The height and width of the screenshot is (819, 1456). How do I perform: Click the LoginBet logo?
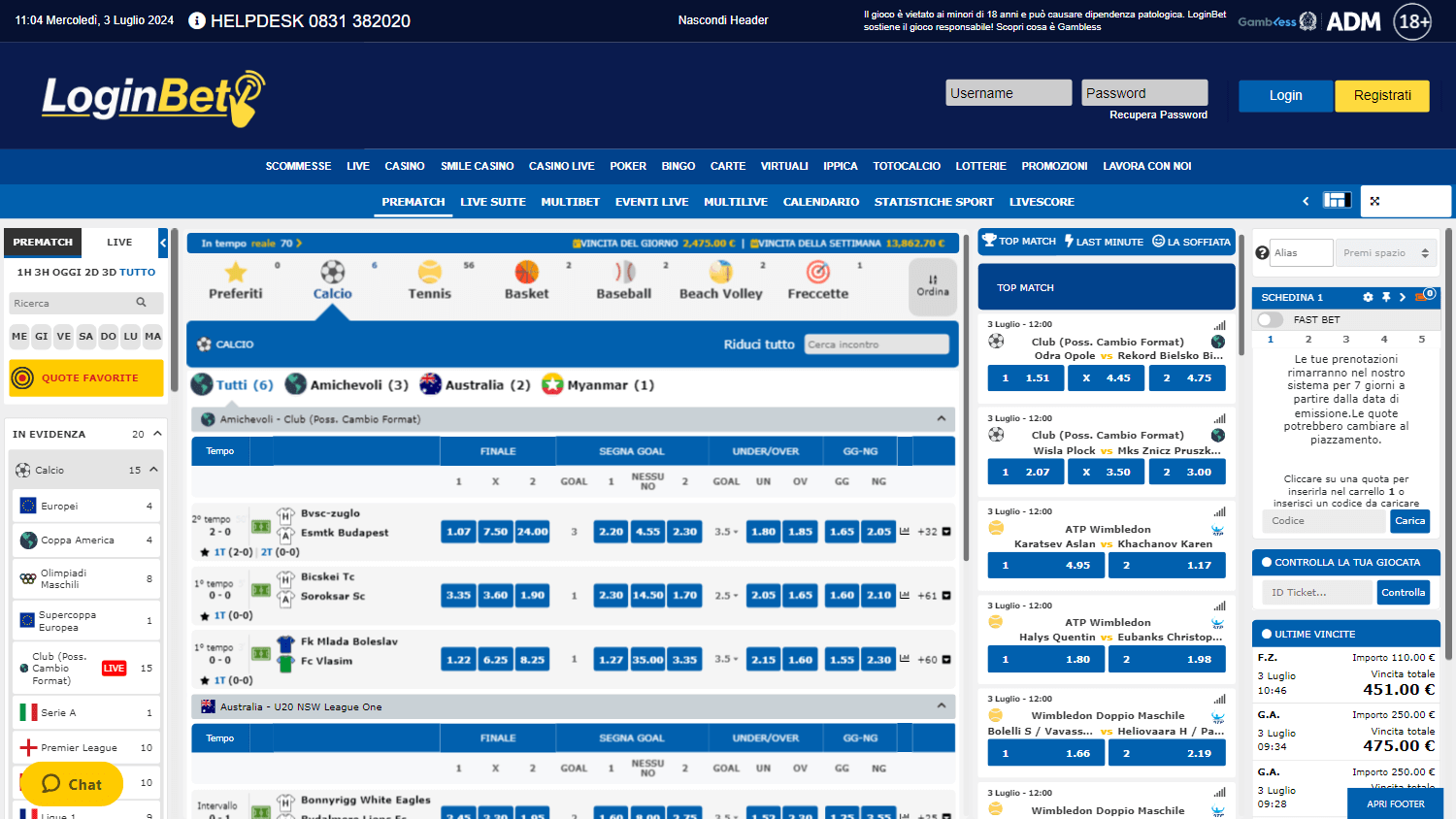pyautogui.click(x=153, y=98)
